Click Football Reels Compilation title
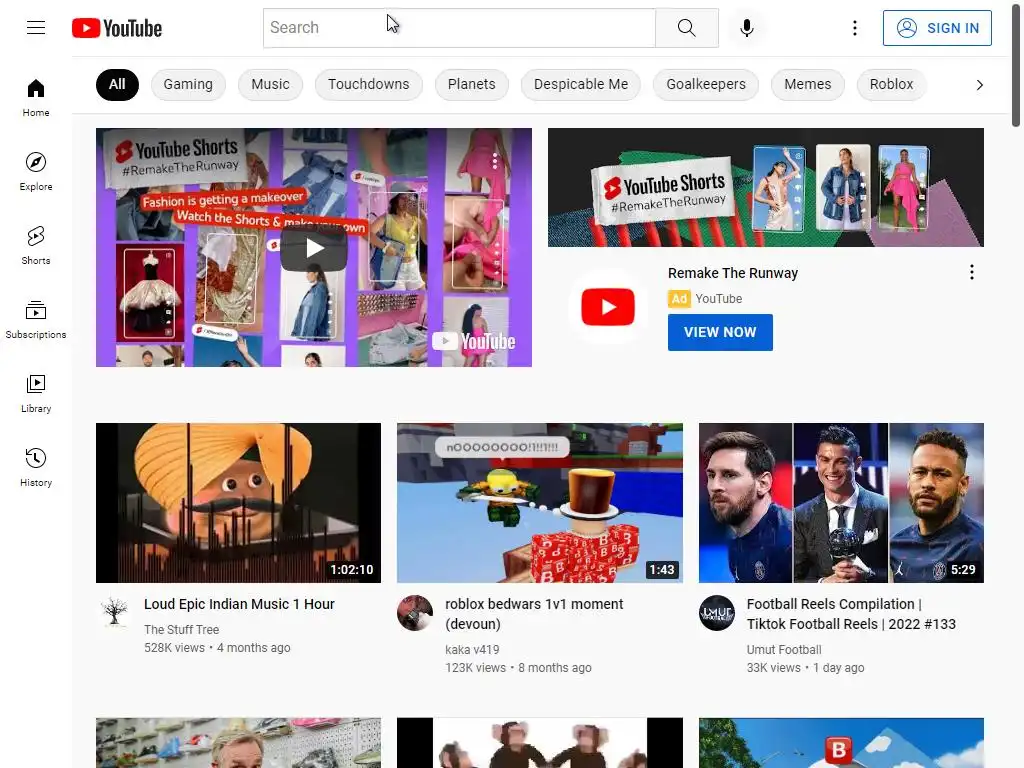 (x=851, y=614)
